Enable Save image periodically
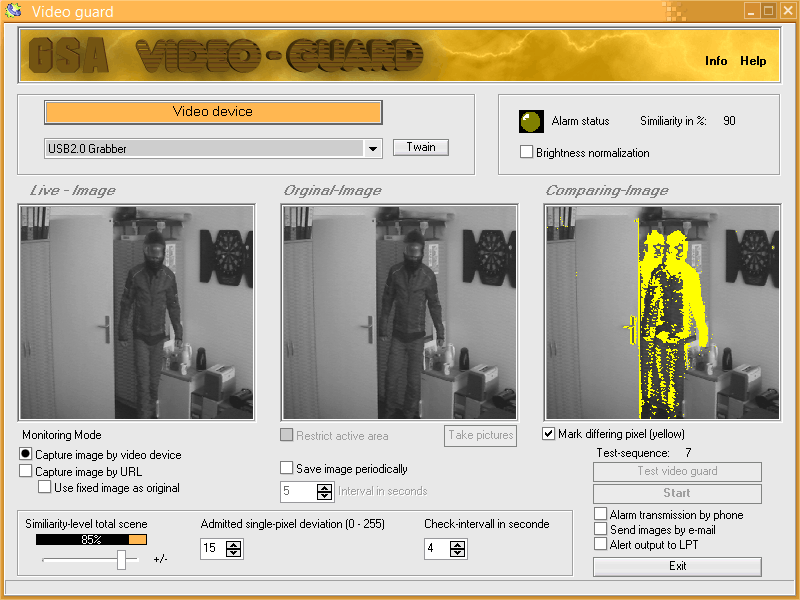The width and height of the screenshot is (800, 600). [x=287, y=468]
